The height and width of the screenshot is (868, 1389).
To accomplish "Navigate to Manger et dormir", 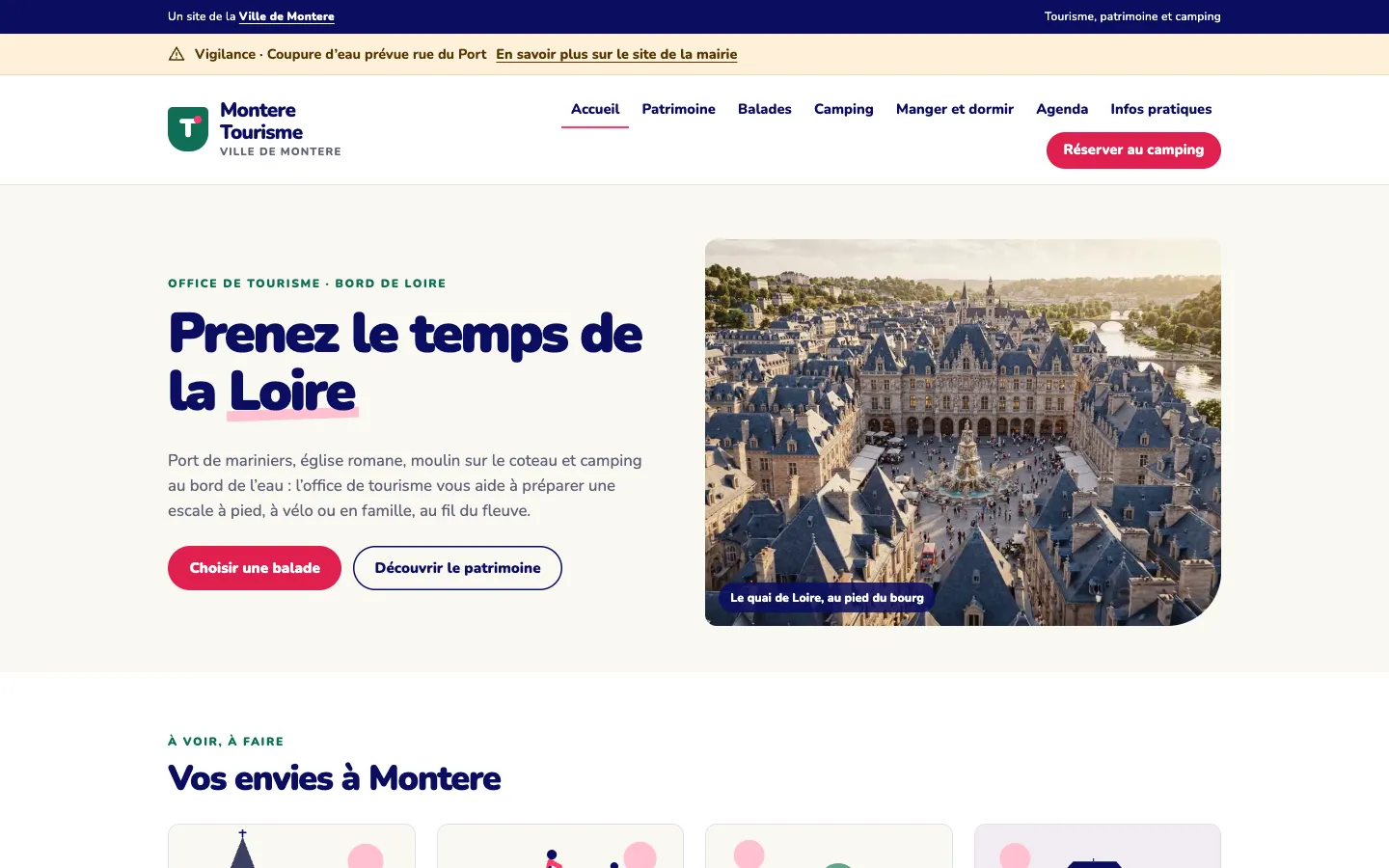I will [955, 109].
